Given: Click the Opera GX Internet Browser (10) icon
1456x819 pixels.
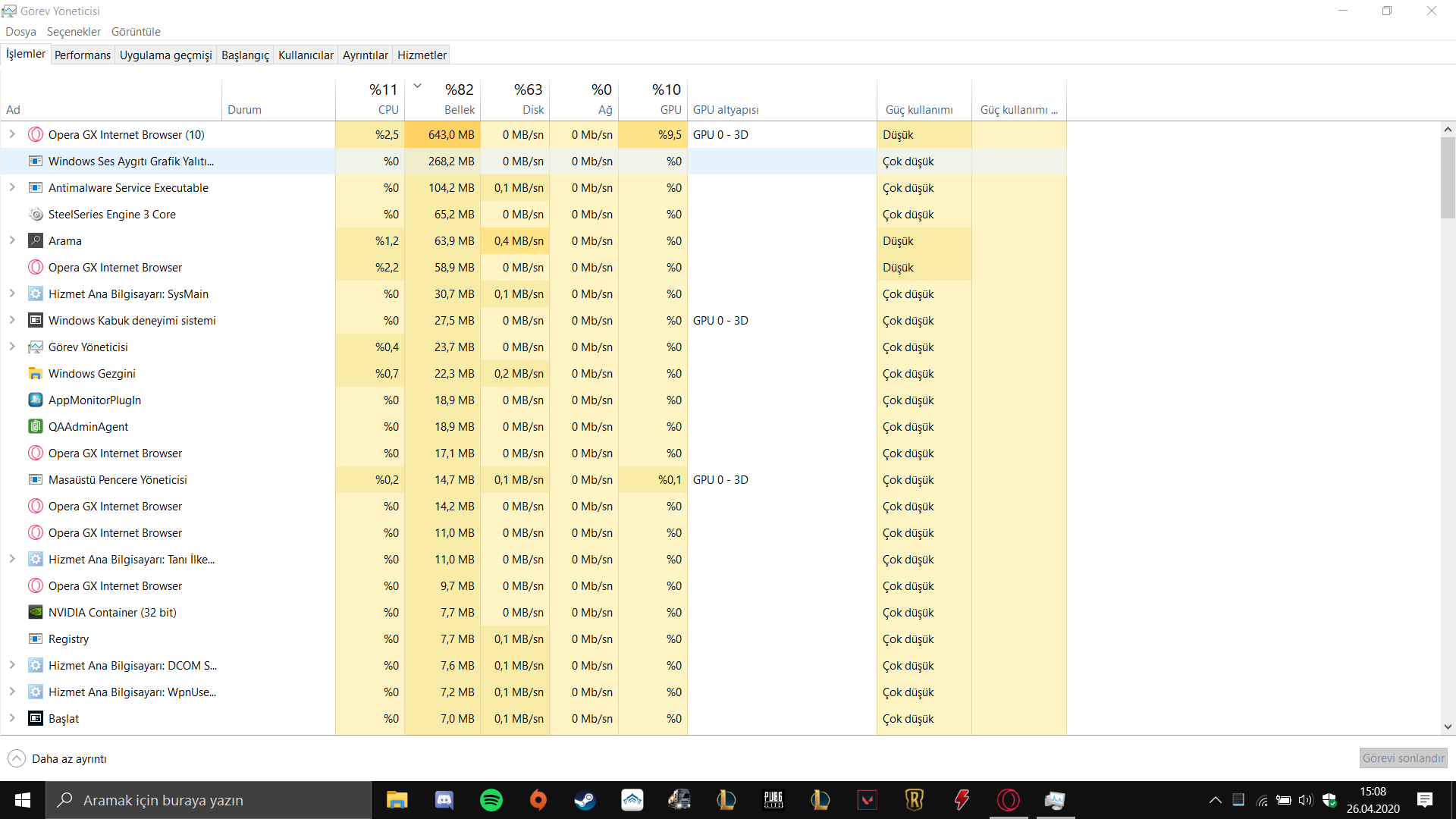Looking at the screenshot, I should click(36, 135).
